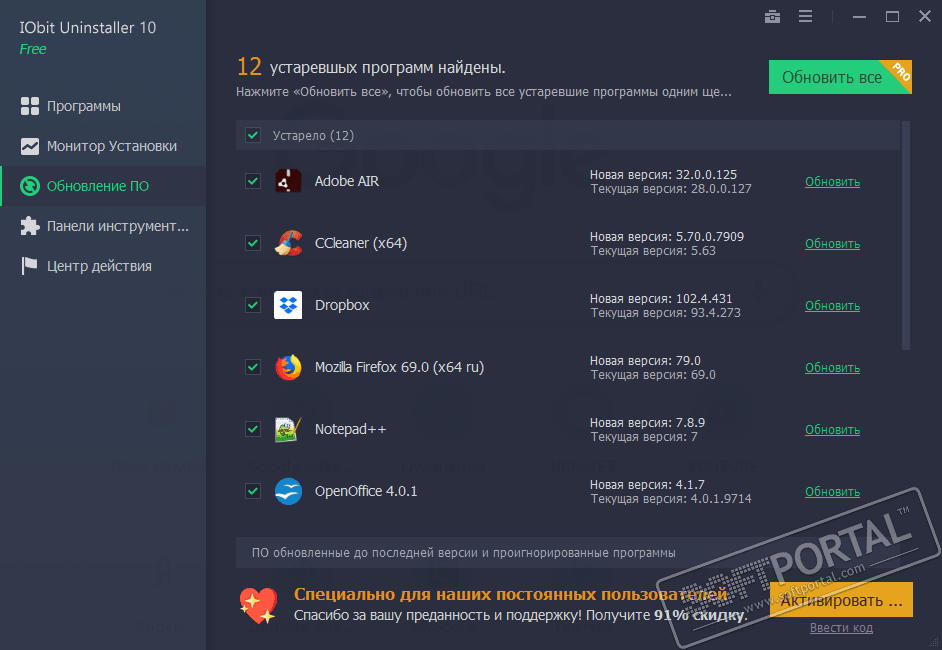
Task: Click the Обновить все button
Action: 840,77
